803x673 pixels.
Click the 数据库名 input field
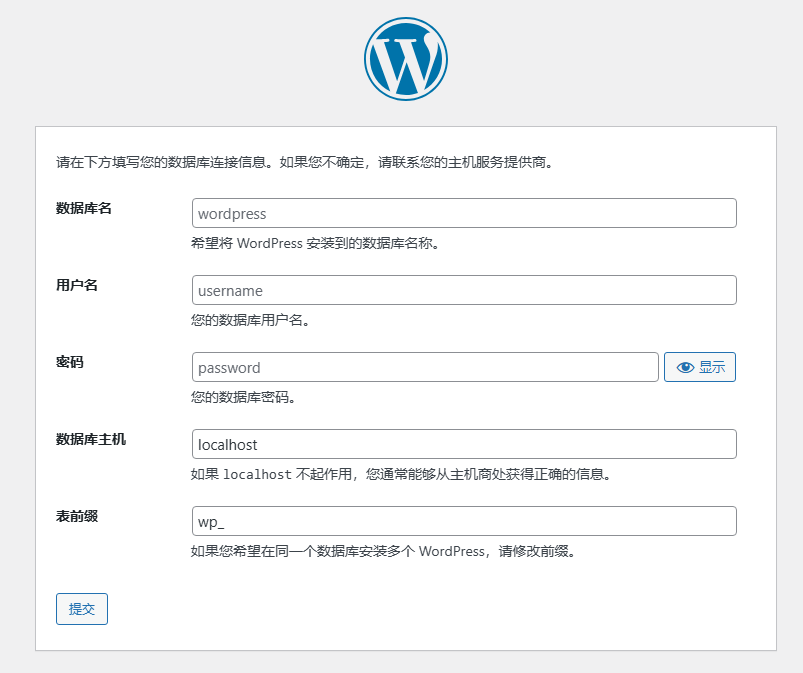[x=464, y=213]
